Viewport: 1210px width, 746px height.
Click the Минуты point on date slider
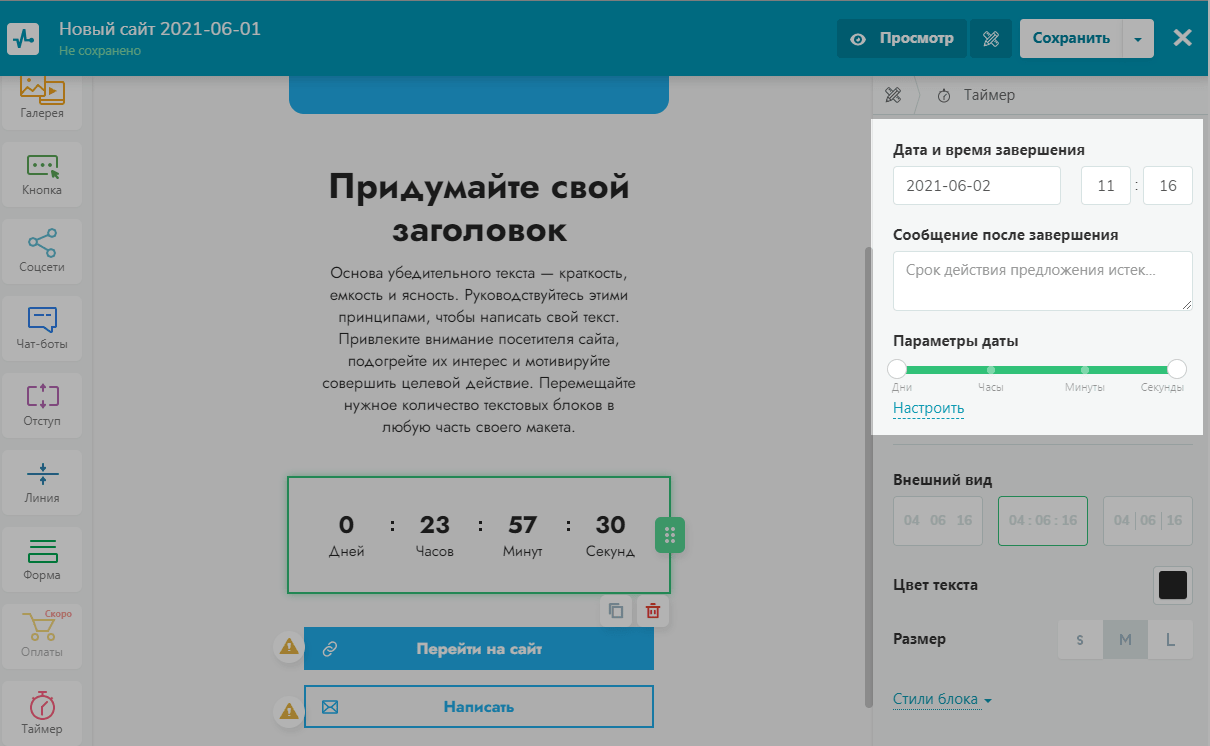(1085, 370)
